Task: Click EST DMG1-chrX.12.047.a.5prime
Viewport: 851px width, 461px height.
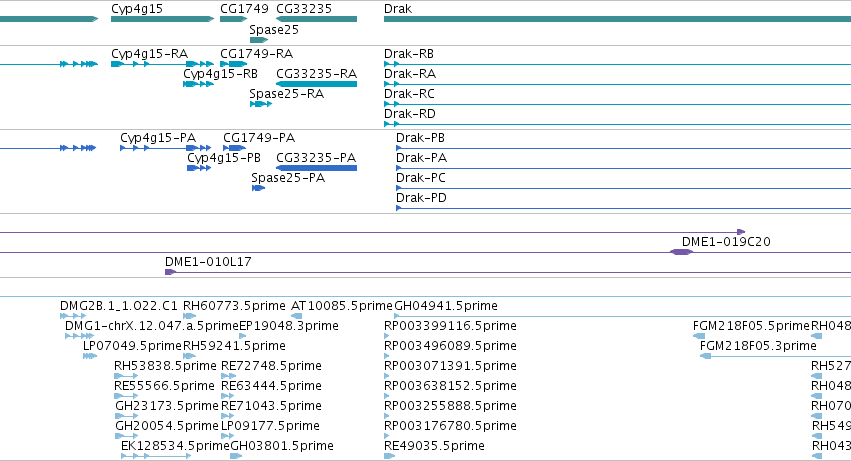Action: click(152, 326)
